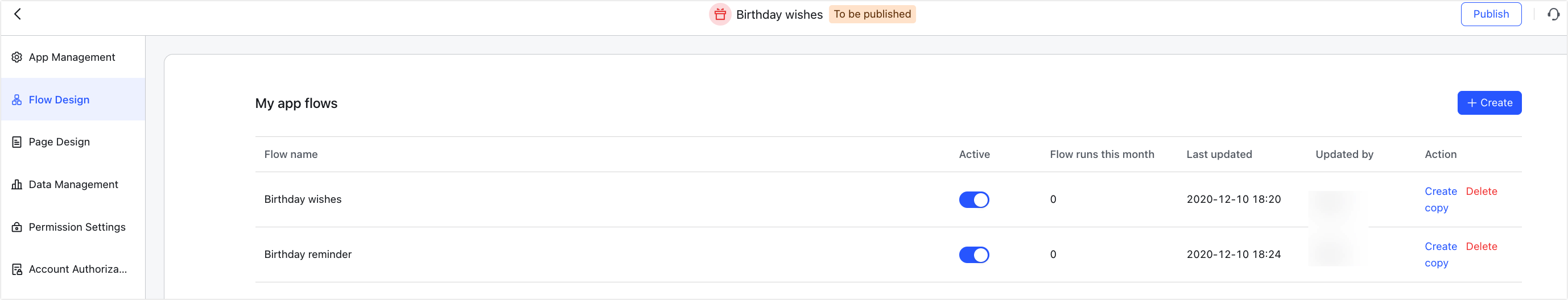Image resolution: width=1568 pixels, height=300 pixels.
Task: Click the Birthday wishes gift app icon
Action: point(720,14)
